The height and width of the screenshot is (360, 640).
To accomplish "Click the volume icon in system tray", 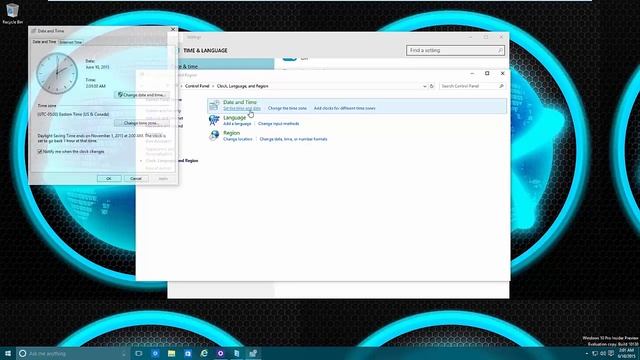I will pyautogui.click(x=603, y=353).
